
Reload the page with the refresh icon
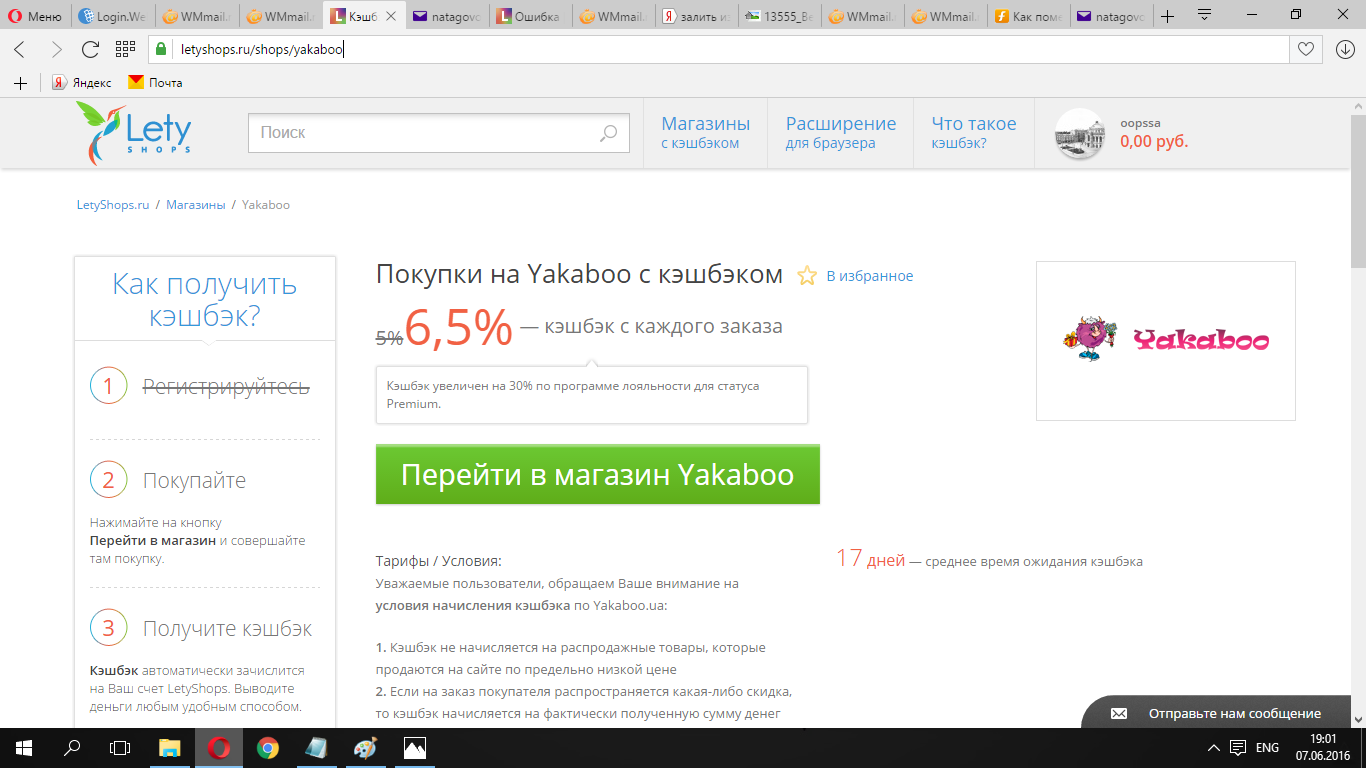coord(90,49)
